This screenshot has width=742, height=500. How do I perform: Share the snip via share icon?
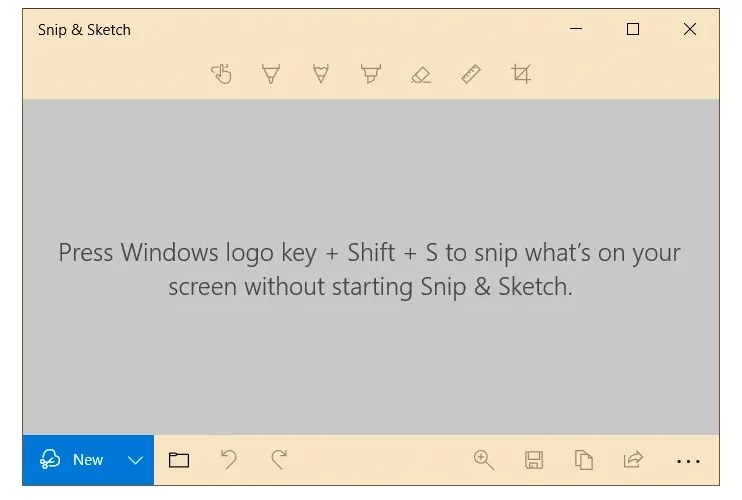pos(633,459)
